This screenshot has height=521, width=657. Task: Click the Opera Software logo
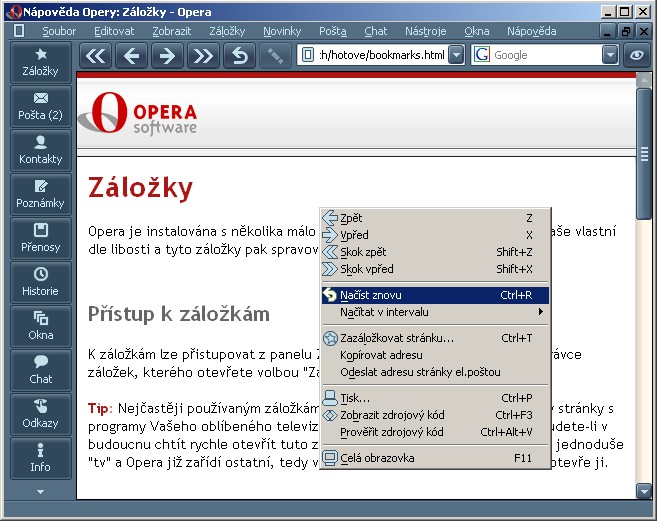tap(138, 113)
